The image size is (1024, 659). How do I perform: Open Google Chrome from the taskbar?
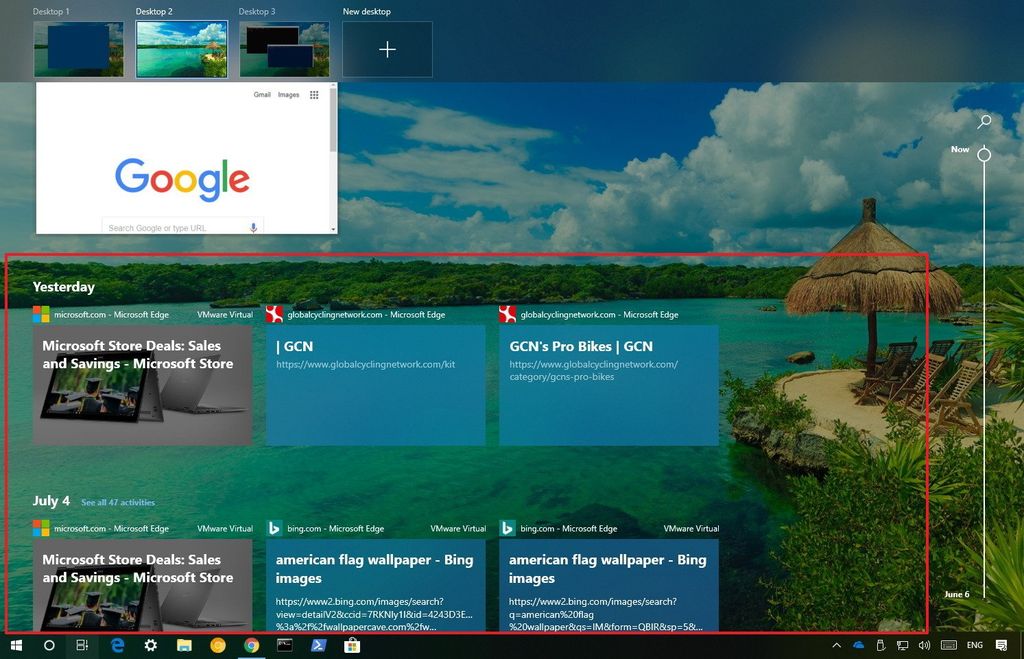pos(252,645)
